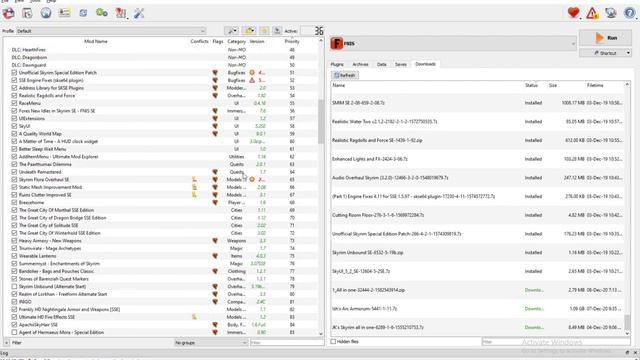Switch to the Saves tab
This screenshot has width=640, height=360.
(401, 64)
